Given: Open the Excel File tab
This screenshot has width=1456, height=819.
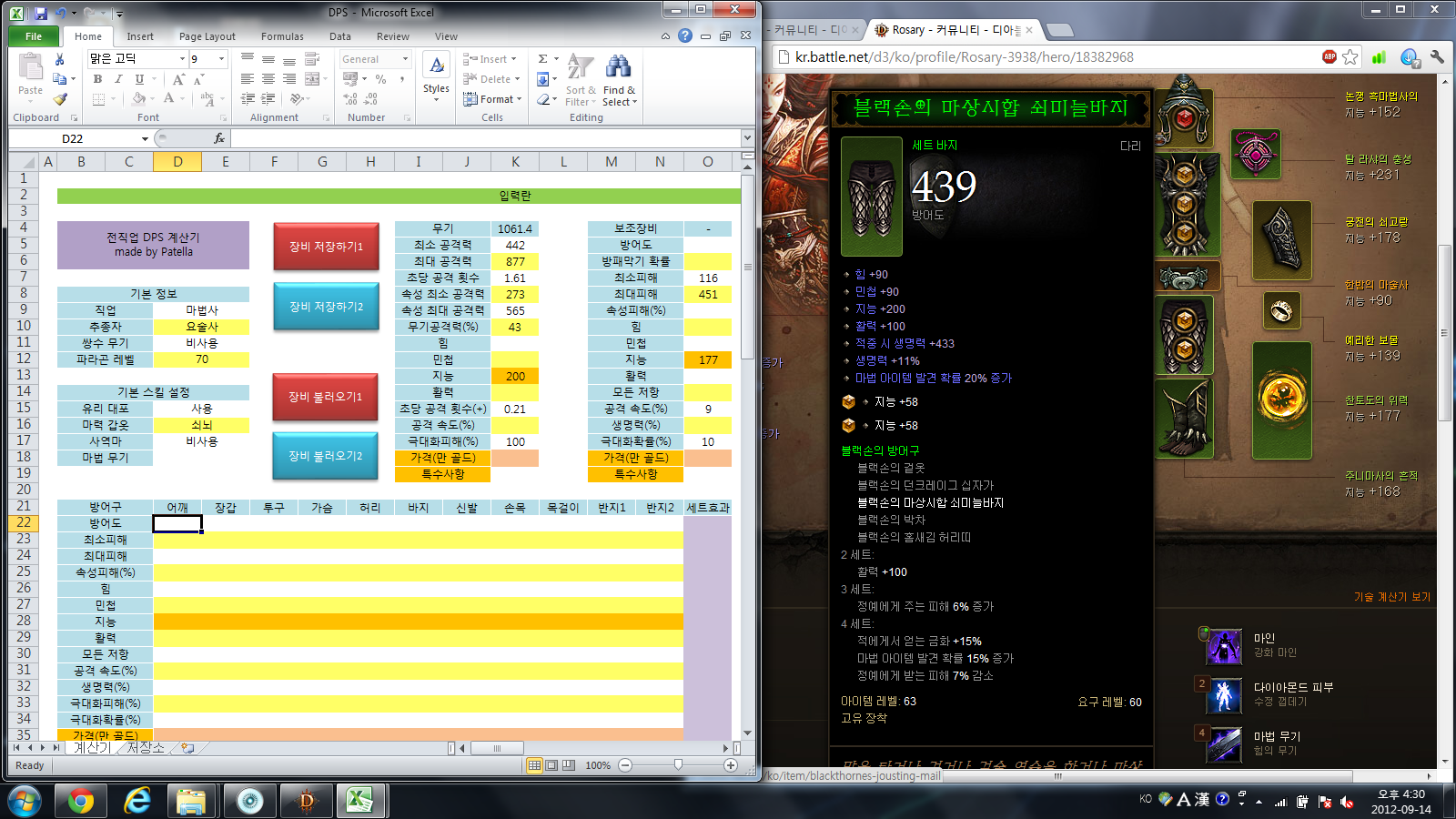Looking at the screenshot, I should point(34,36).
